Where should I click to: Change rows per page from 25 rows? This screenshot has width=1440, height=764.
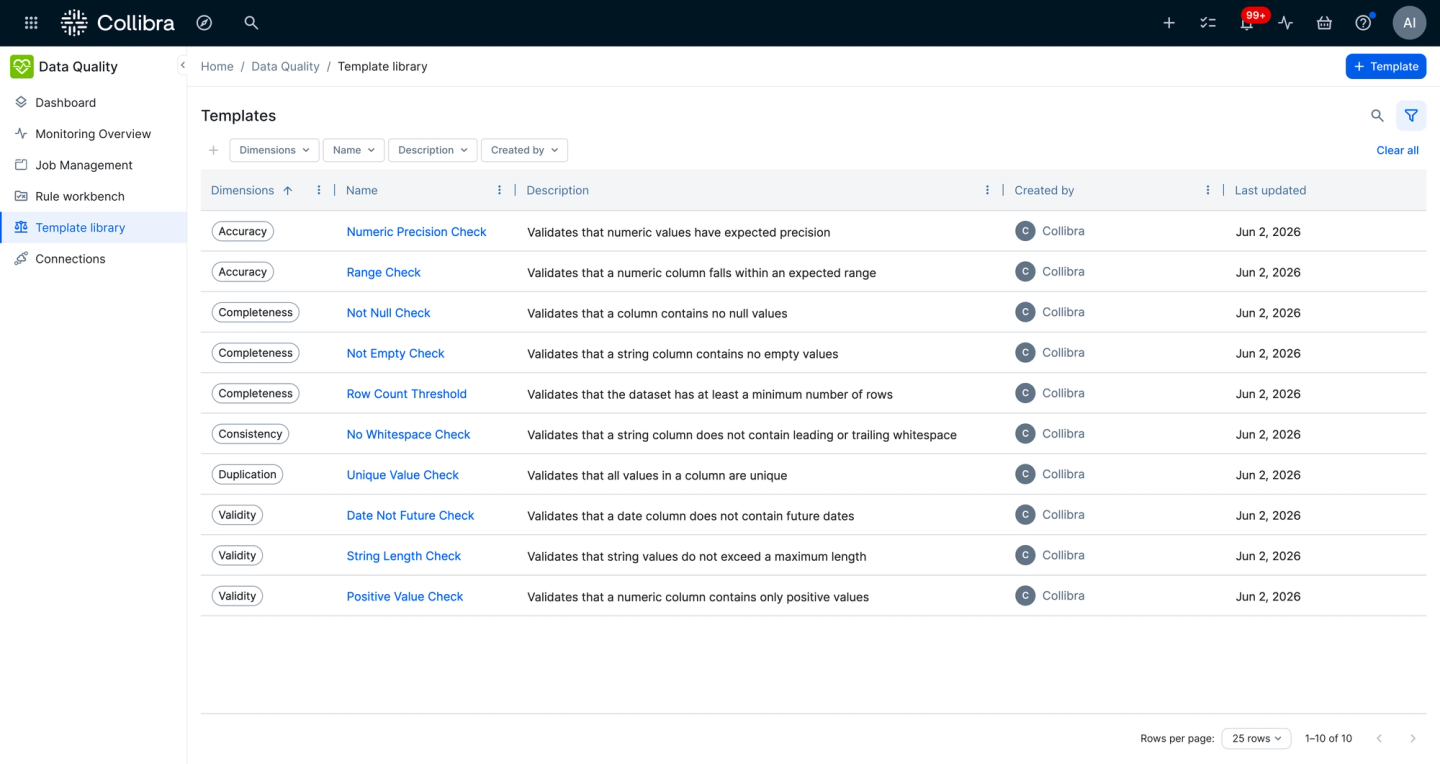tap(1256, 738)
